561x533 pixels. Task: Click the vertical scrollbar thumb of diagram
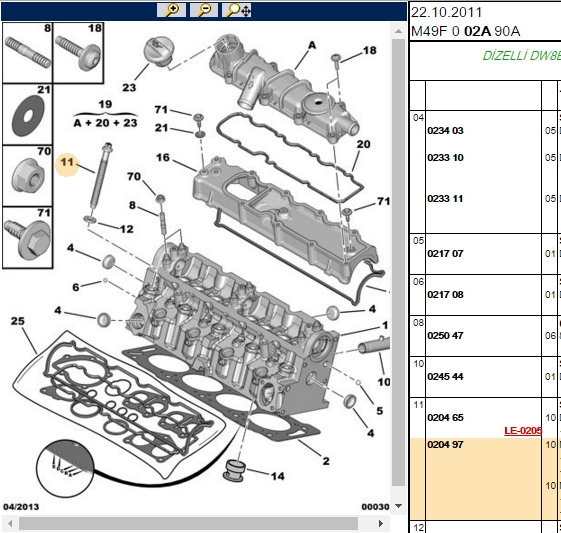(x=398, y=262)
